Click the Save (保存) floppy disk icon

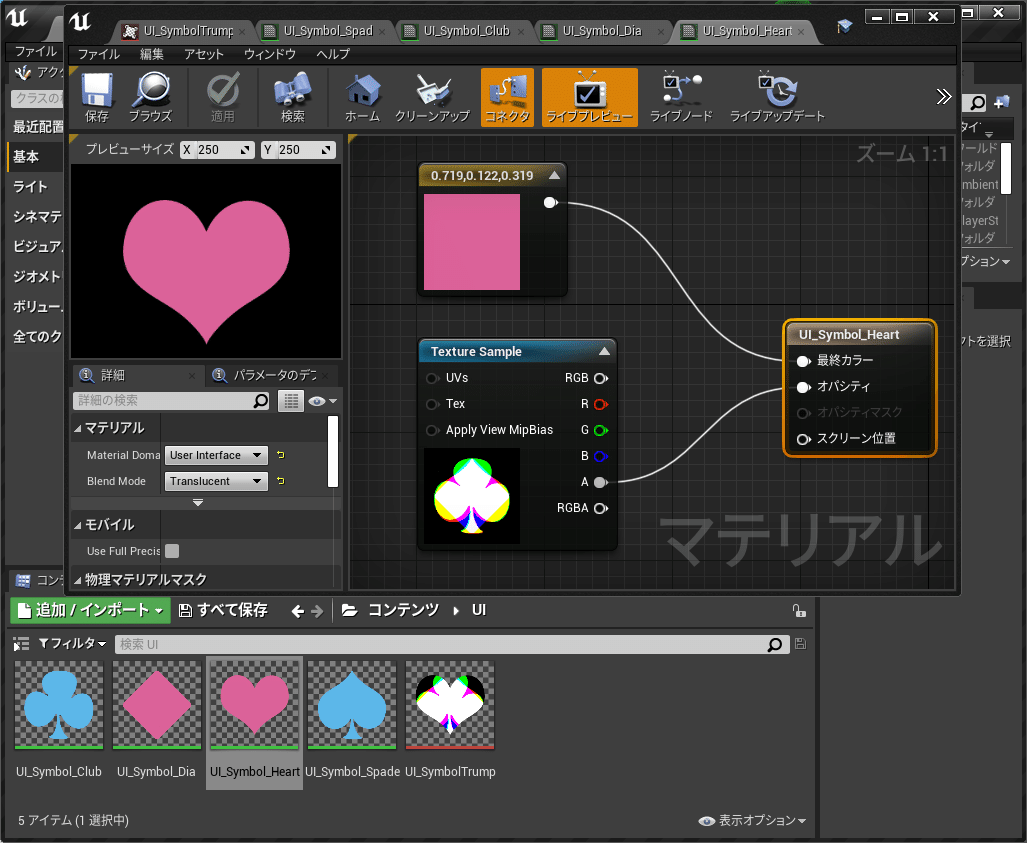(x=97, y=97)
